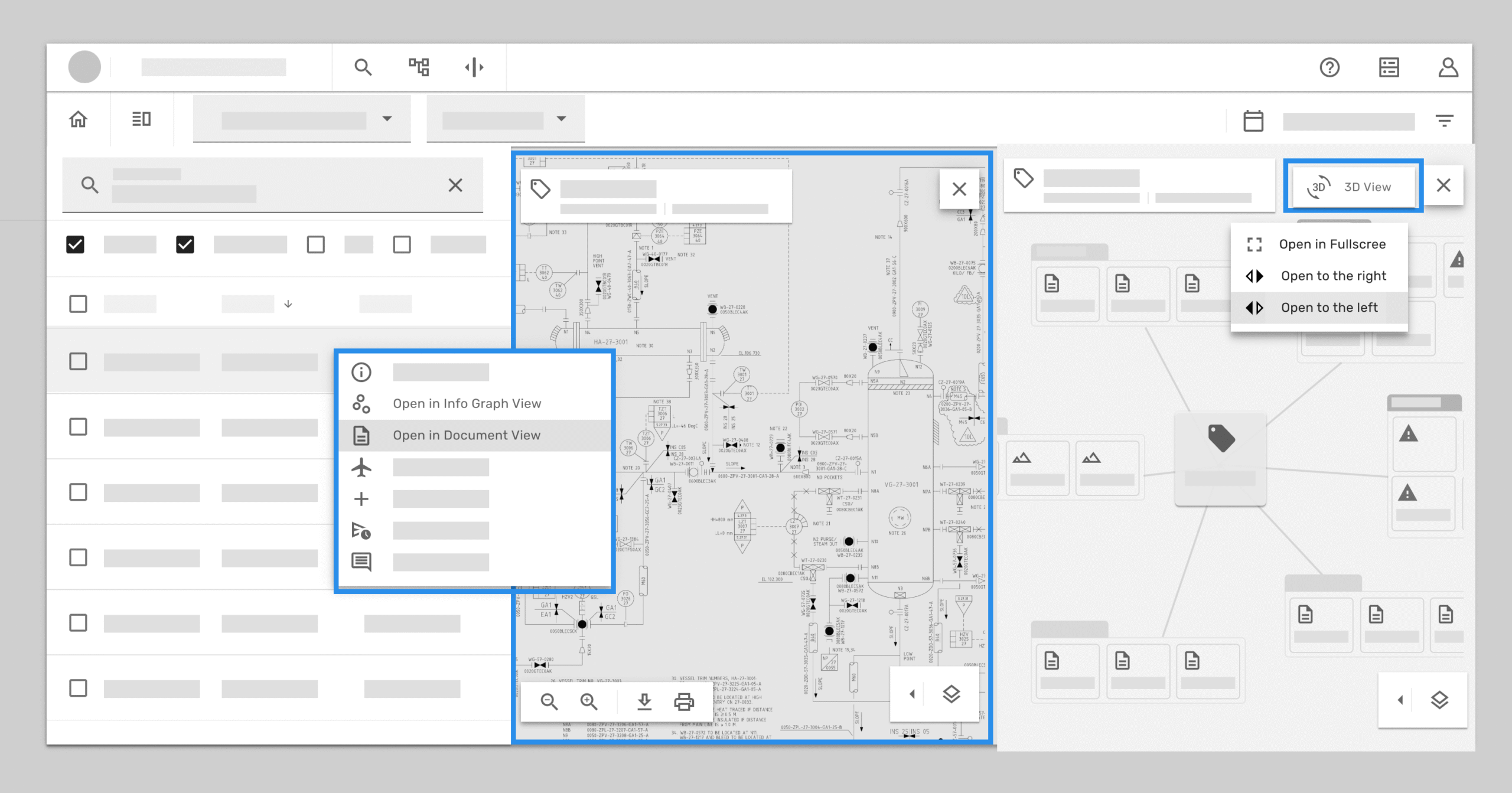Print the drawing with printer icon
Screen dimensions: 1512x793
[684, 701]
